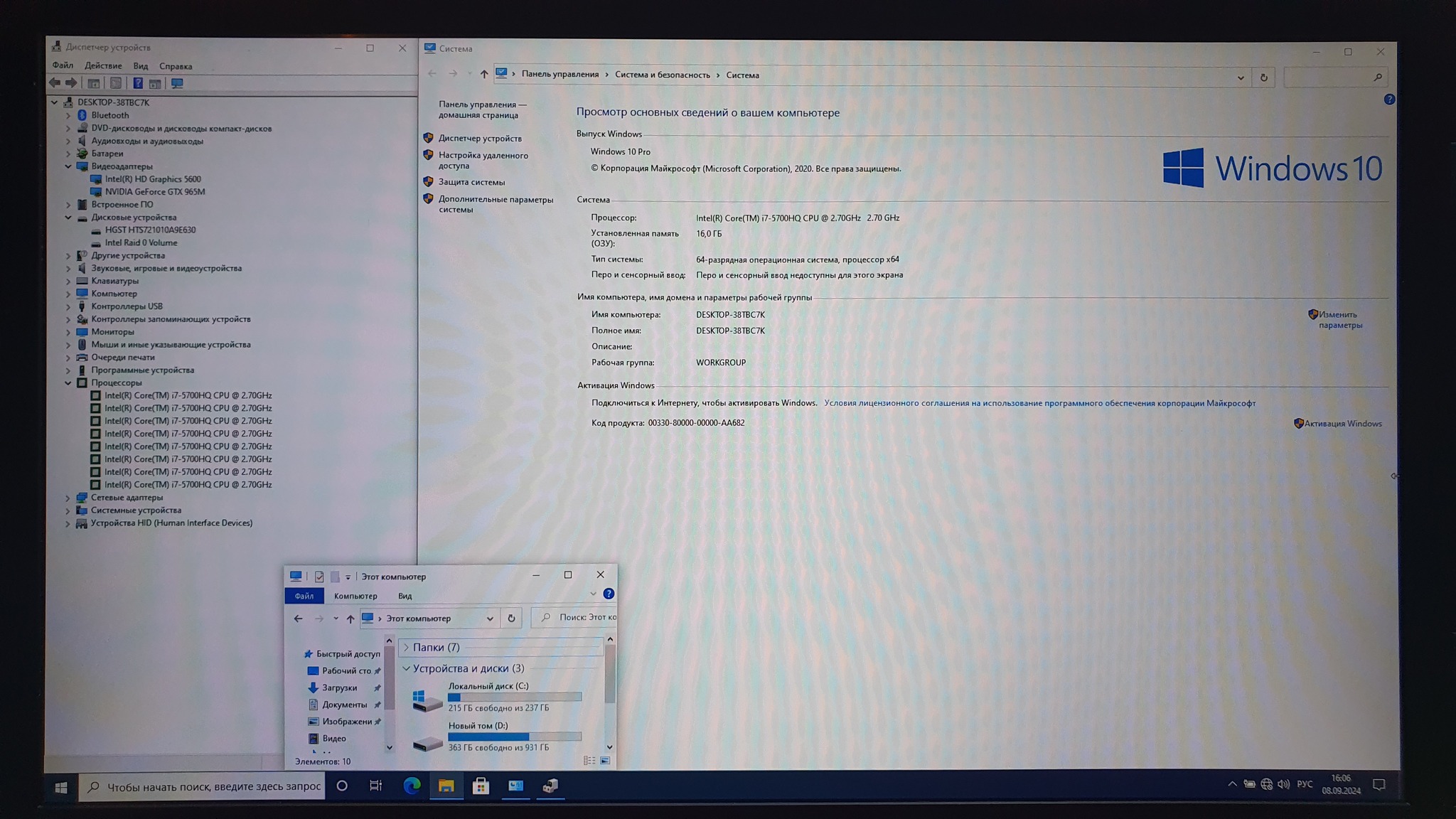Click the up arrow in the Этот компьютер window
This screenshot has height=819, width=1456.
point(350,619)
